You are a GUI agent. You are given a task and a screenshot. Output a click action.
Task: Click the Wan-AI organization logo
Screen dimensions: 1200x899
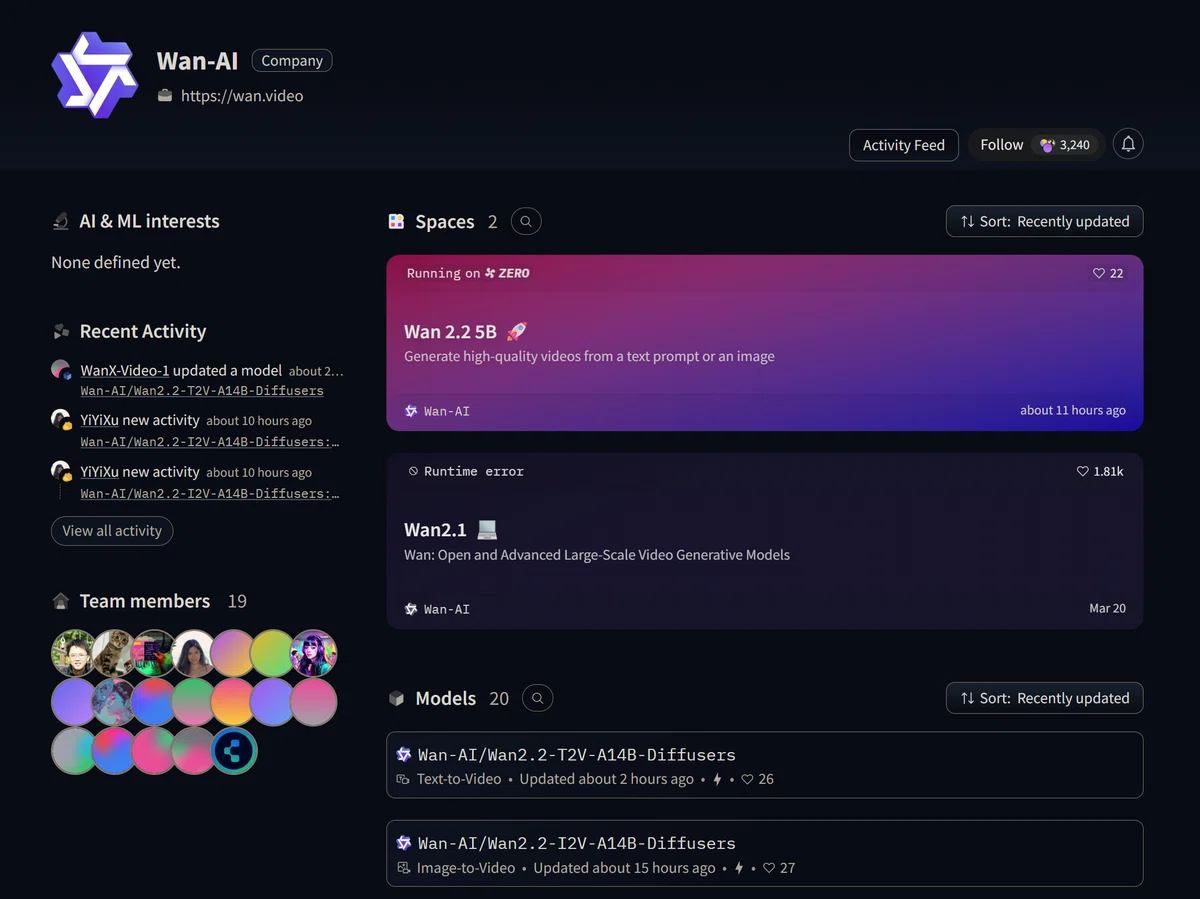(95, 76)
